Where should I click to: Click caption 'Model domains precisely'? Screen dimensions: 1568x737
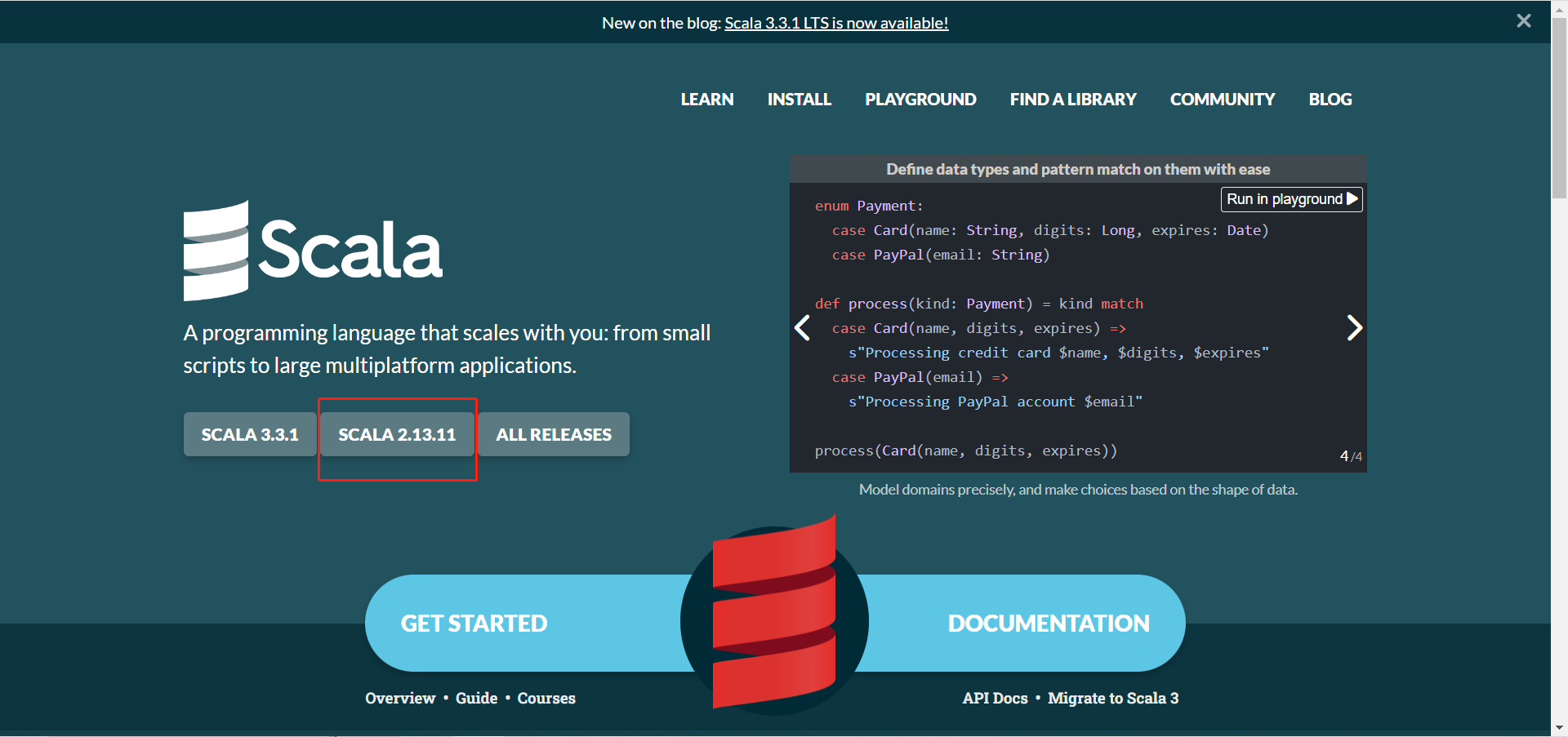(x=1078, y=490)
